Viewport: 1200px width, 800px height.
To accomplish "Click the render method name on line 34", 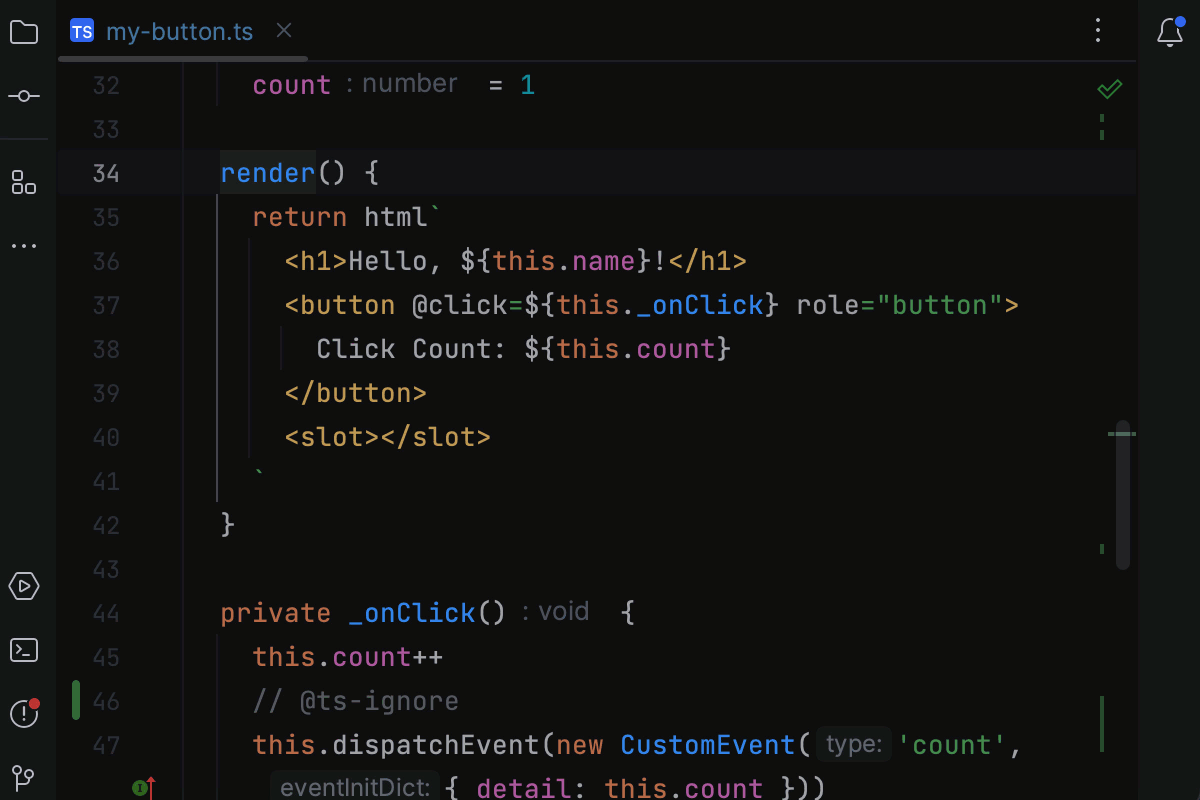I will [x=266, y=172].
